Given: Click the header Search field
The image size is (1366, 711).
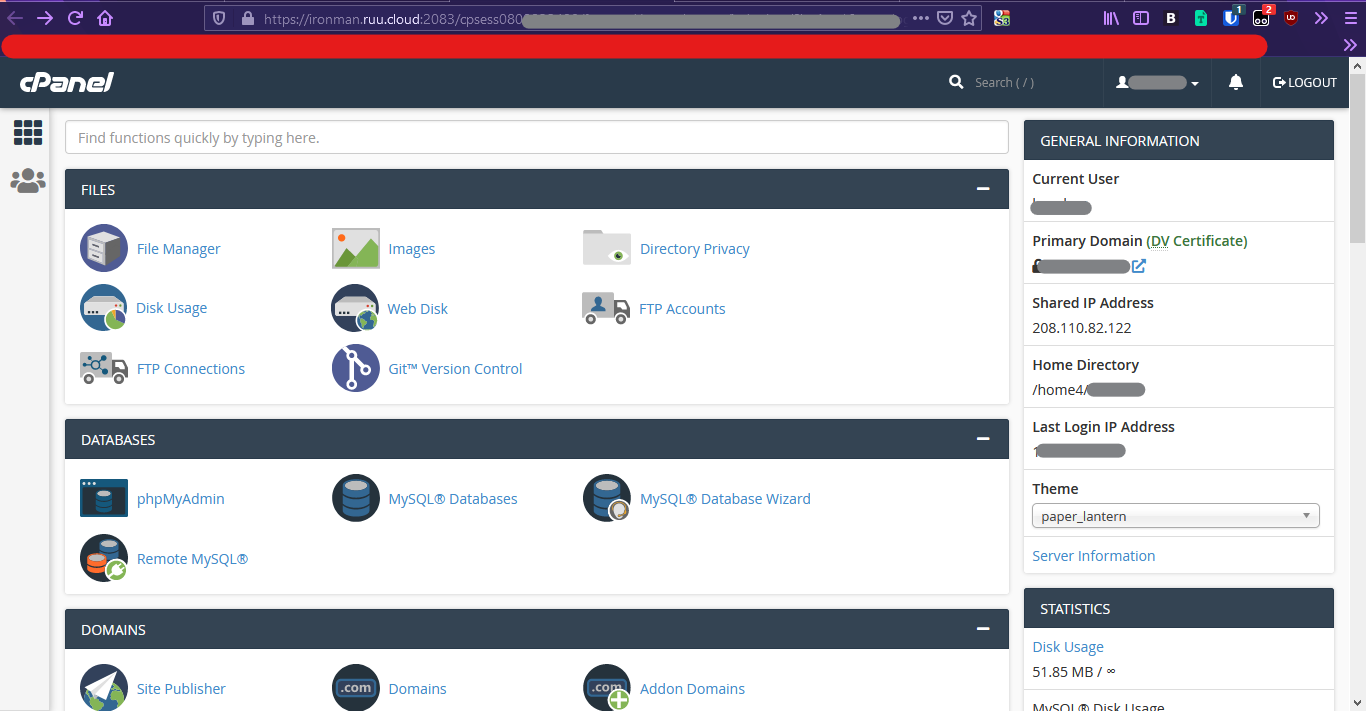Looking at the screenshot, I should pyautogui.click(x=1005, y=83).
